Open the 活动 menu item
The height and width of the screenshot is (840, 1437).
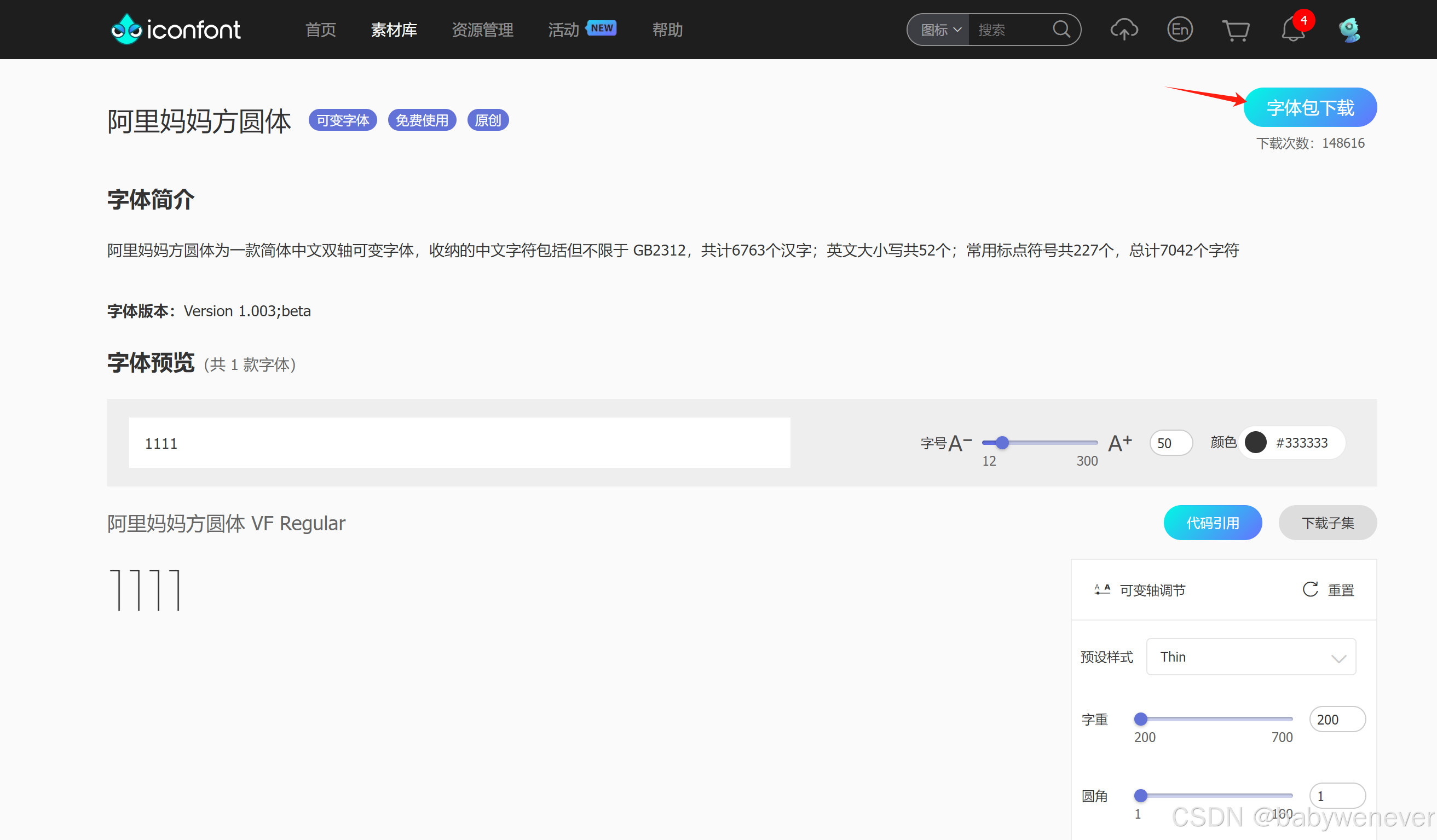point(563,30)
